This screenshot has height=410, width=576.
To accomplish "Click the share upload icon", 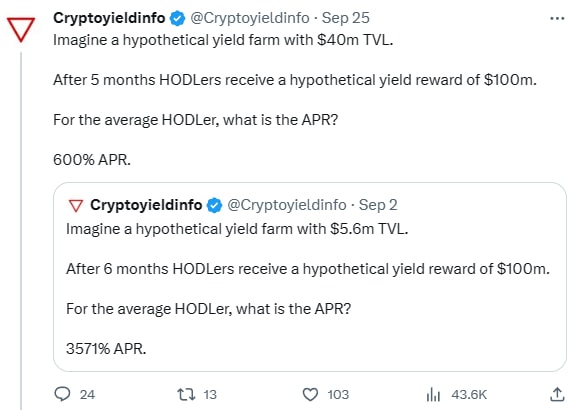I will click(557, 394).
